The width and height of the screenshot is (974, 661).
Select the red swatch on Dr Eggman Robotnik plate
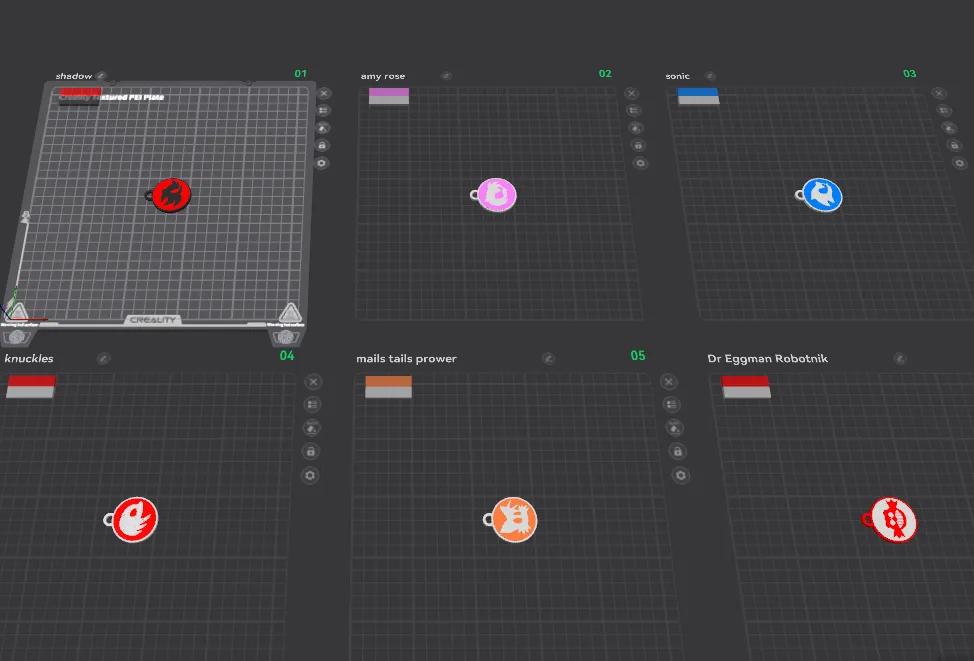tap(745, 381)
